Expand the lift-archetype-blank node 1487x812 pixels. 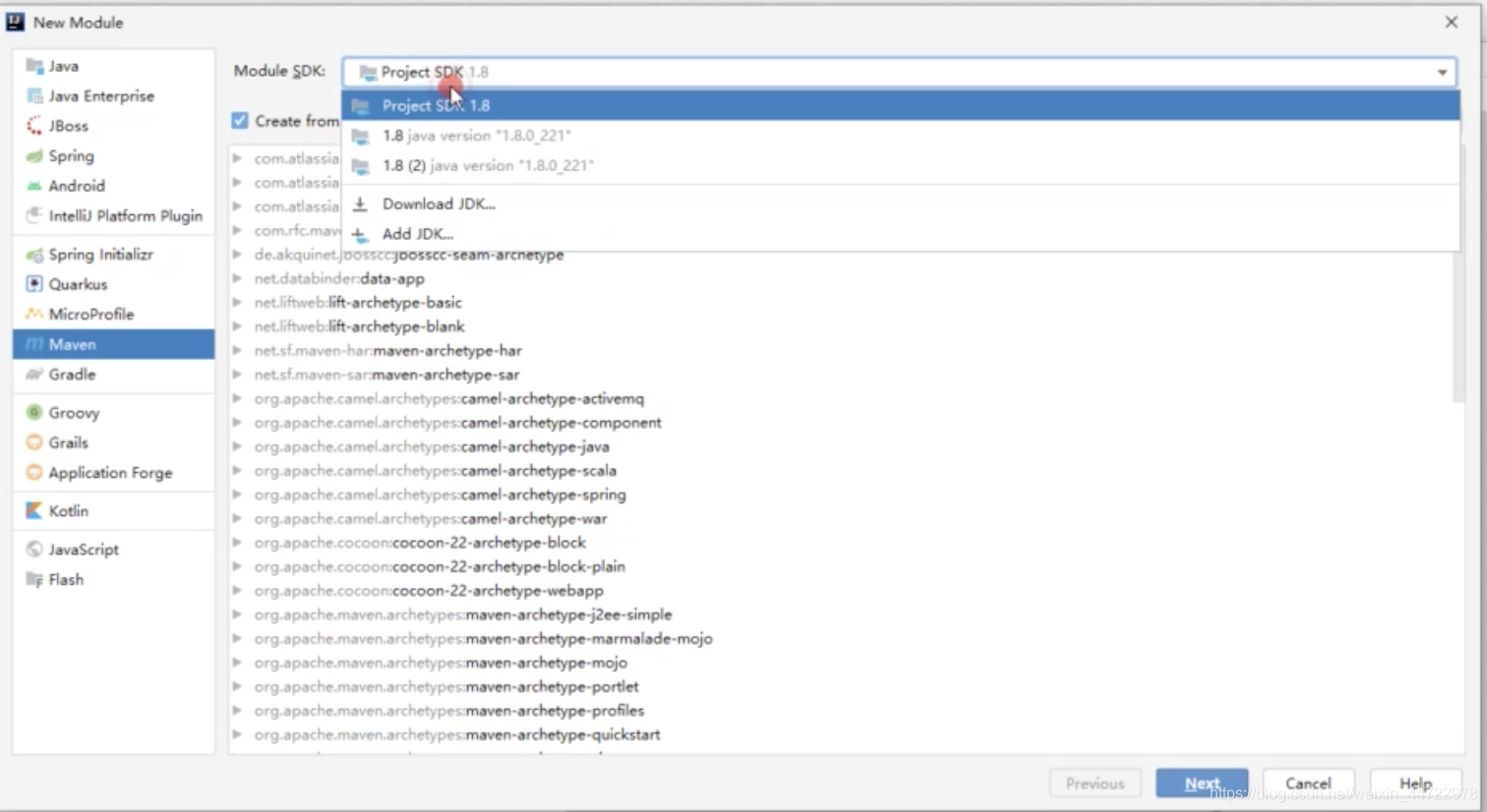coord(237,326)
